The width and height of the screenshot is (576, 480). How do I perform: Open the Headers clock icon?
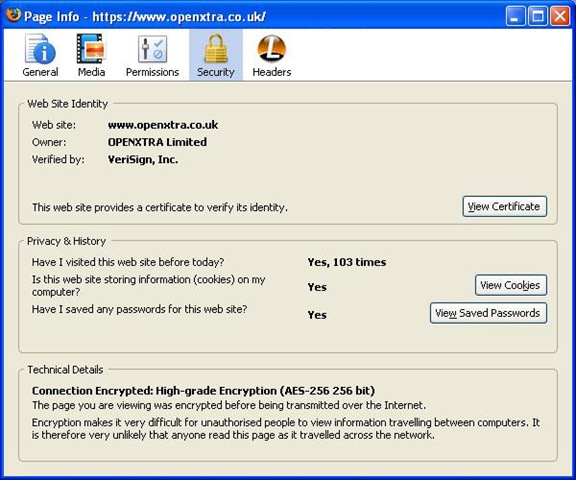pos(271,48)
